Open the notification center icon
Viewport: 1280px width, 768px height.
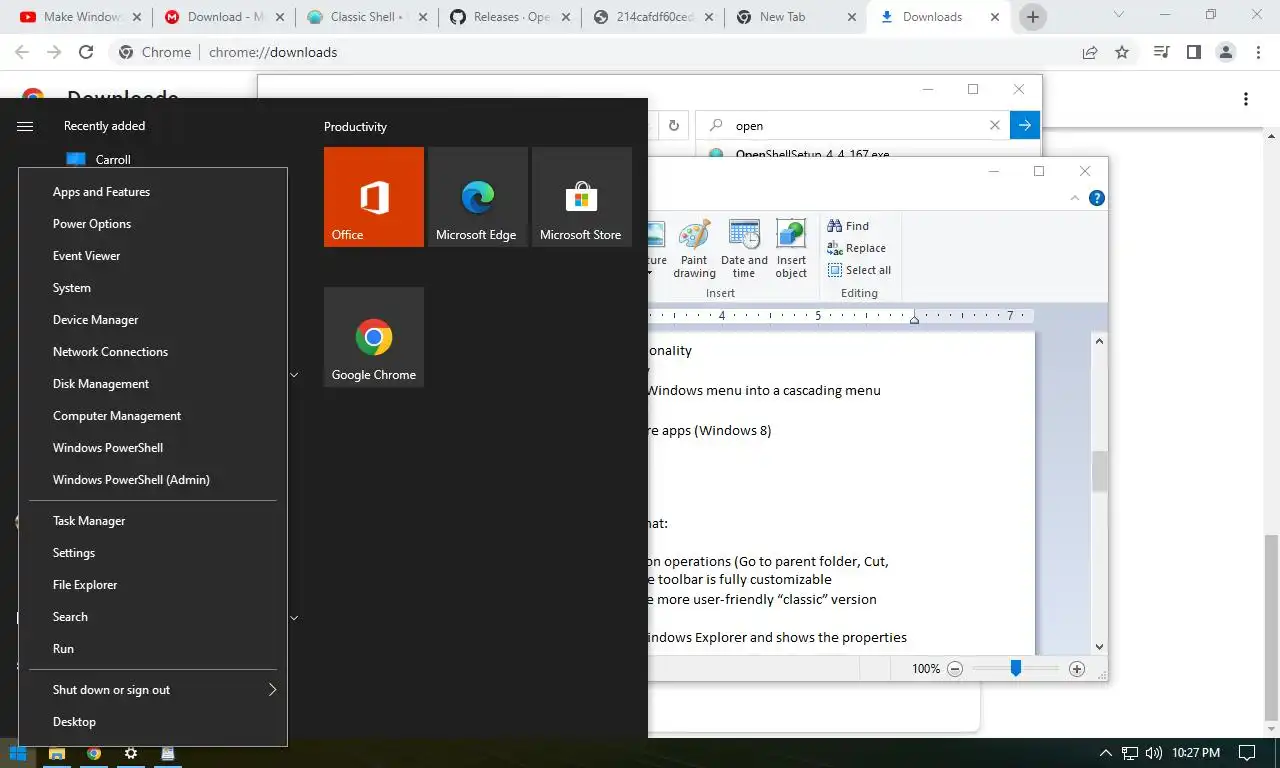[x=1247, y=753]
